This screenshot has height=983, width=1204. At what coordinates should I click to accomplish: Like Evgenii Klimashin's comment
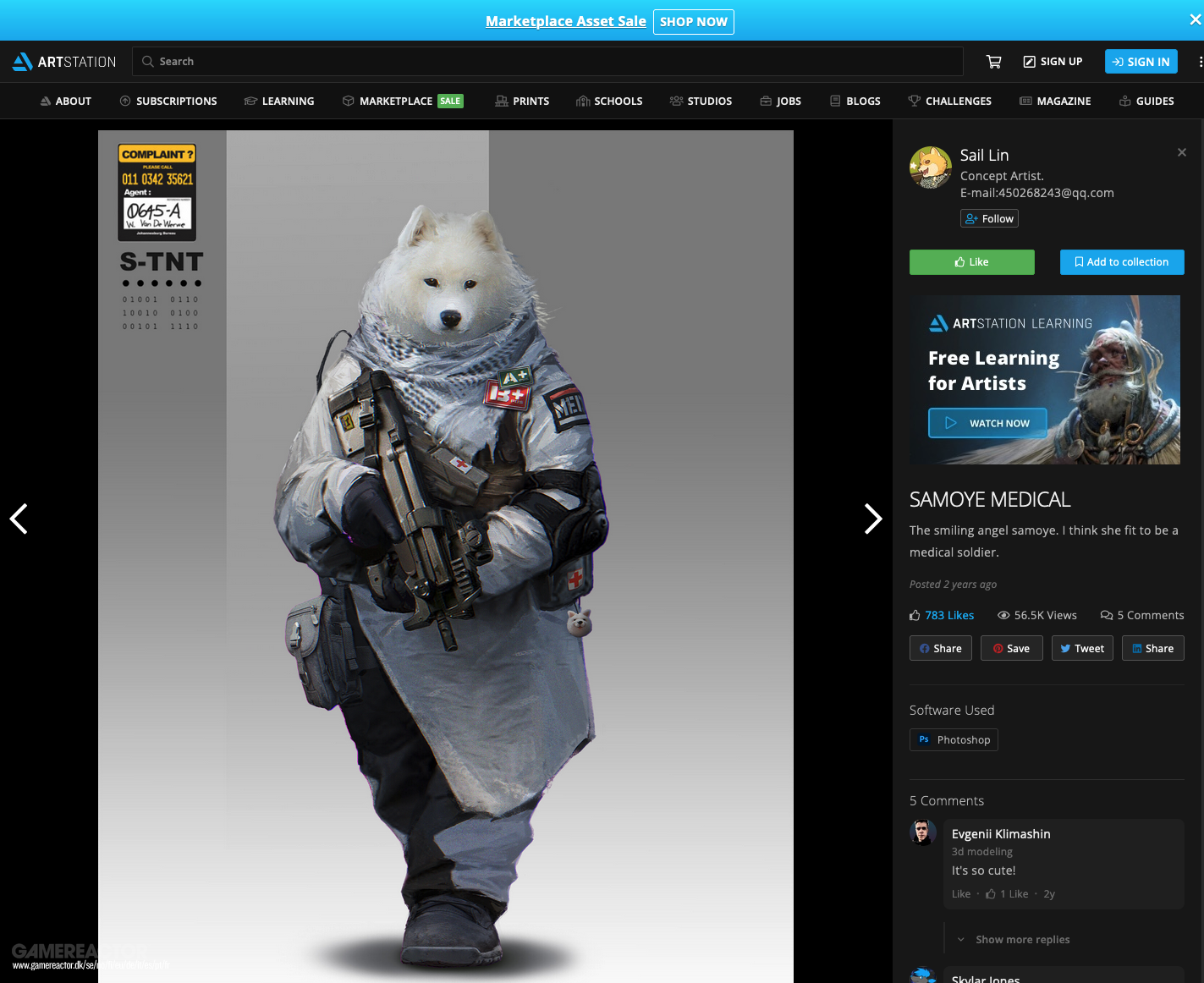tap(960, 893)
